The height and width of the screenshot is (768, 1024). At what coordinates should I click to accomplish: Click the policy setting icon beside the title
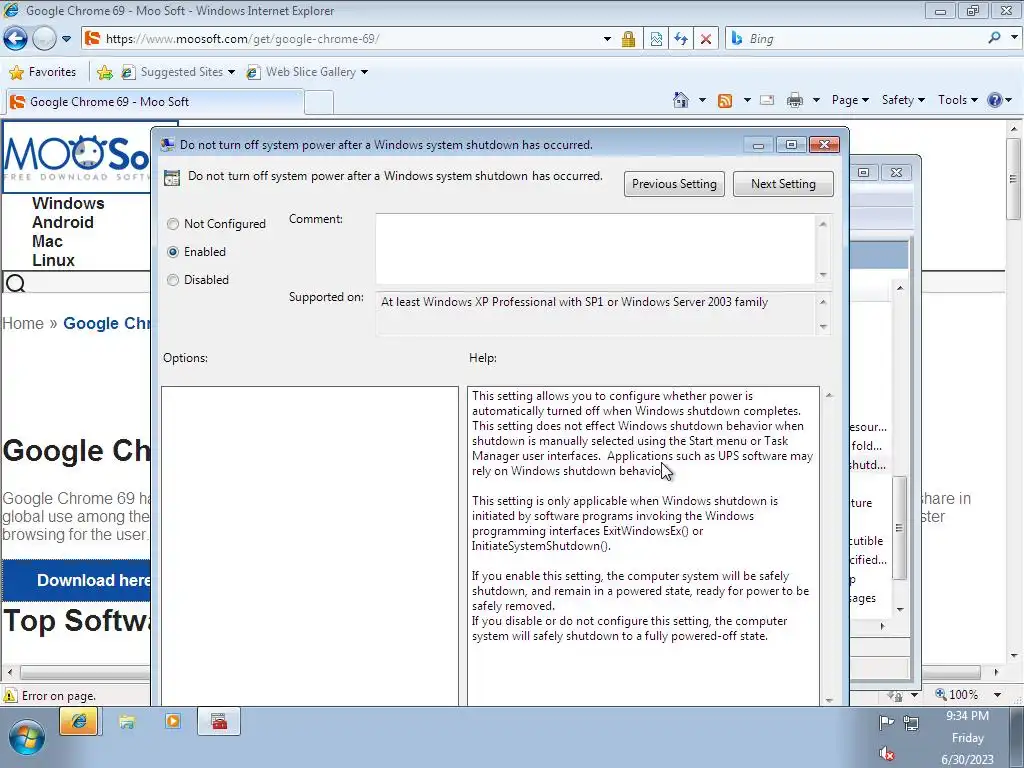(x=172, y=178)
